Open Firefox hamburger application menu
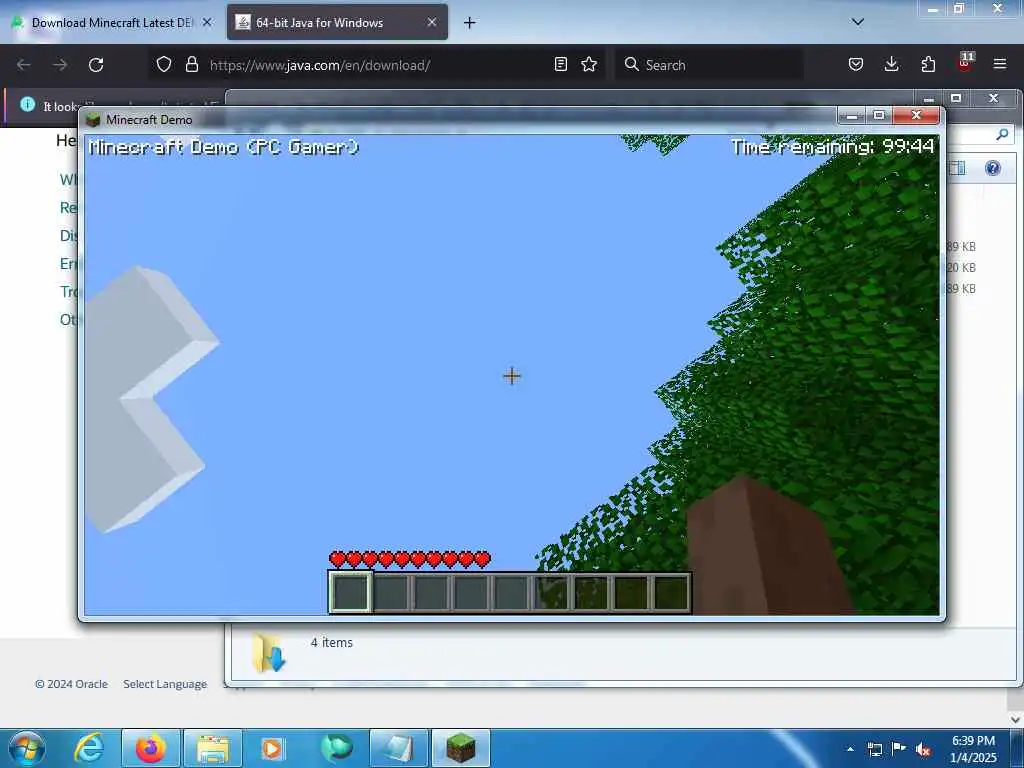This screenshot has width=1024, height=768. pos(1000,64)
